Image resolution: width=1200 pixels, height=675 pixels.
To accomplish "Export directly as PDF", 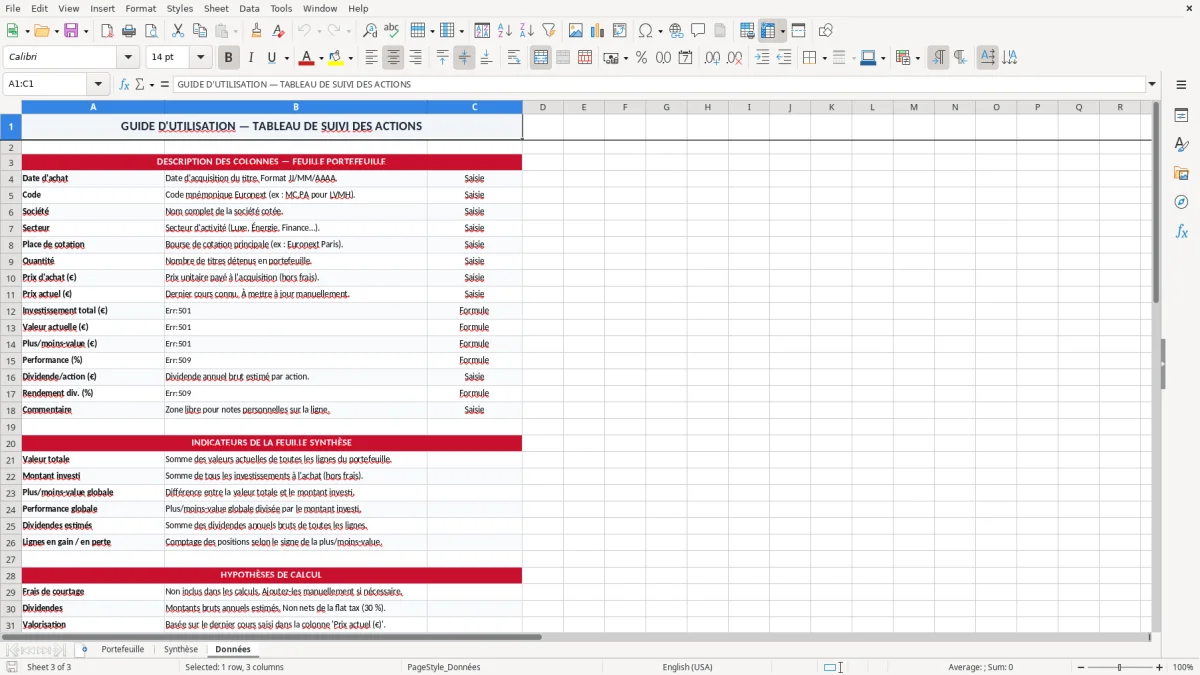I will coord(107,31).
